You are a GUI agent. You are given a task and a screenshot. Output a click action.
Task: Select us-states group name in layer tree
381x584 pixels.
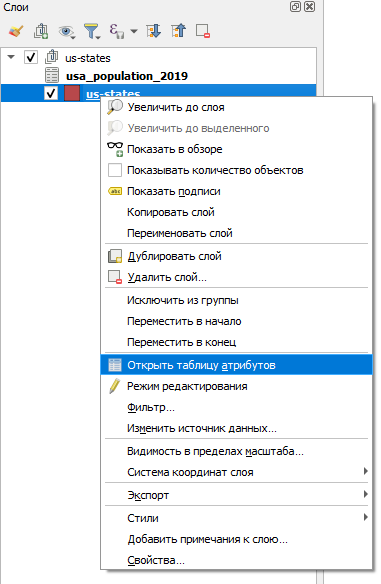click(x=88, y=58)
